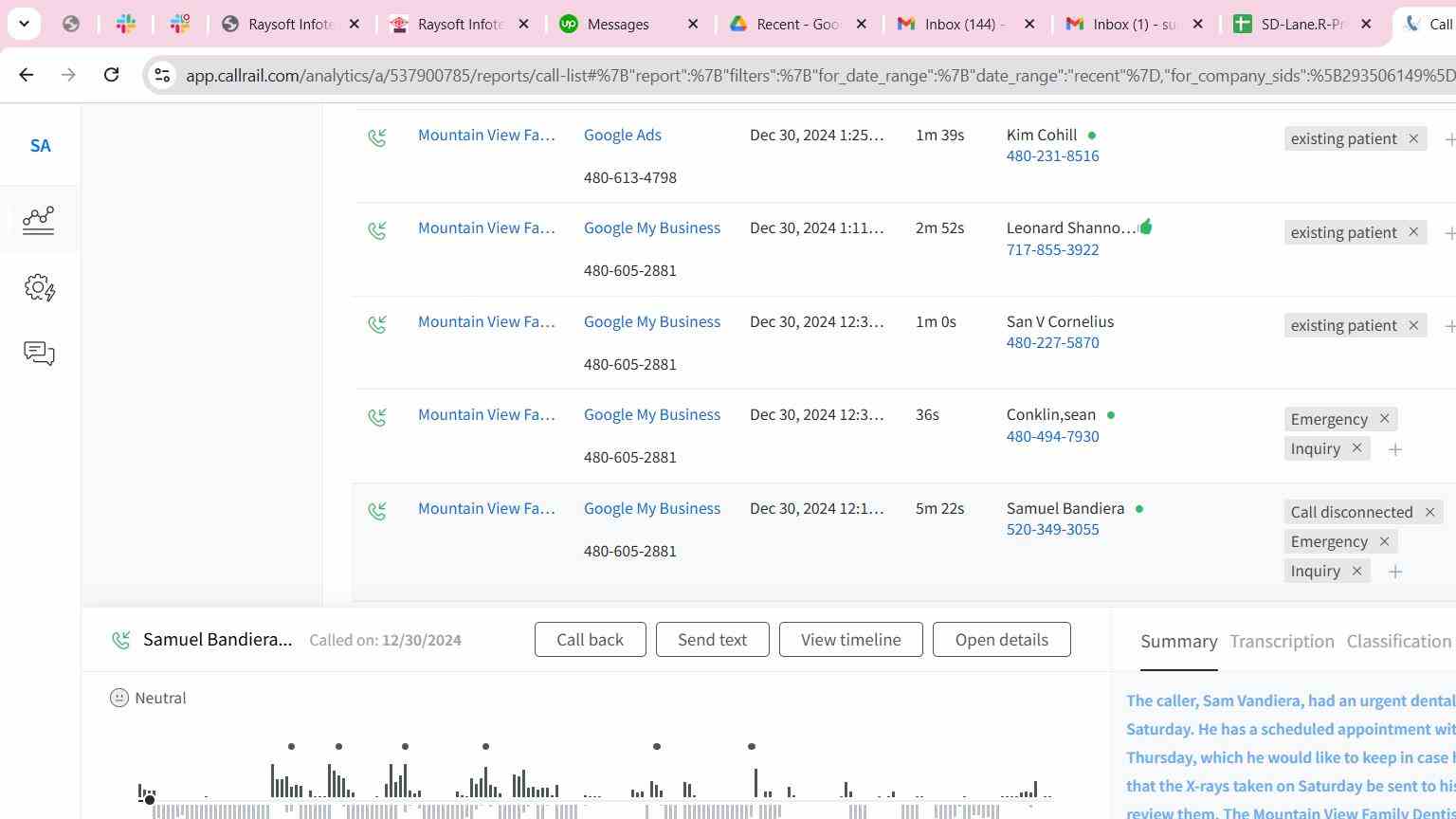Open the Conversations chat sidebar icon
The image size is (1456, 819).
click(39, 354)
